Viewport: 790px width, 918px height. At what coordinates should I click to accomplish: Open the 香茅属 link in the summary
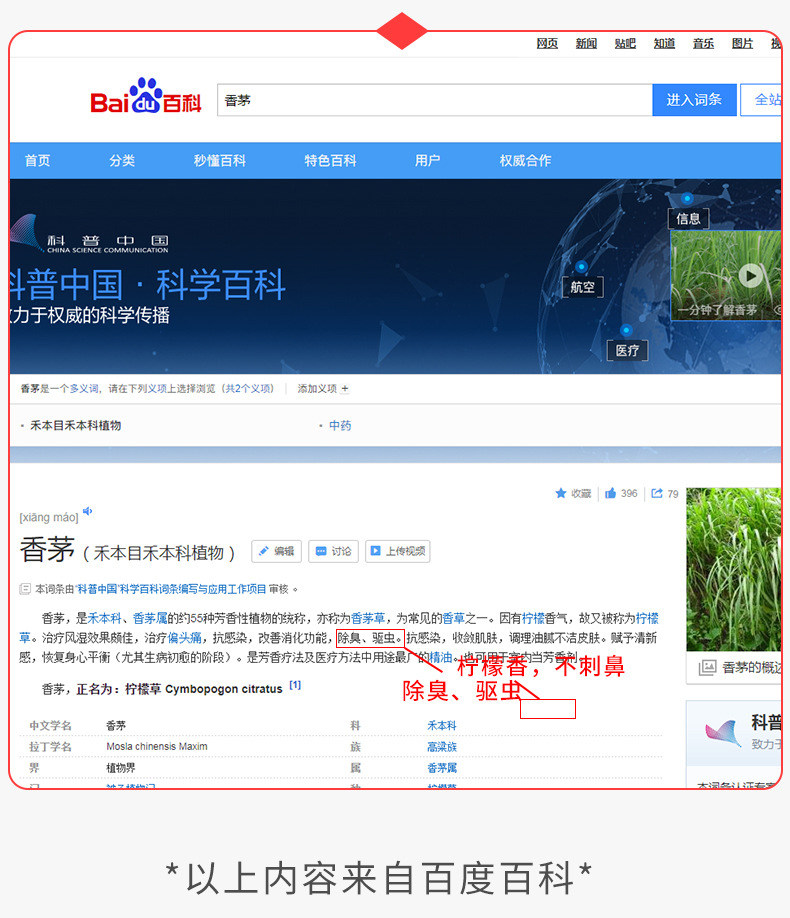150,618
